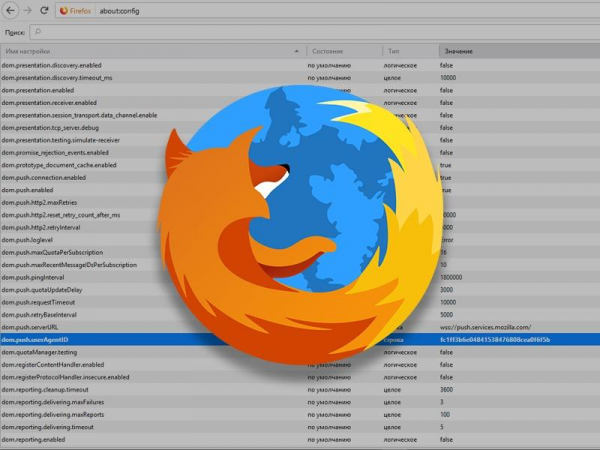Select dom.push.maxQuotaPerSubscription row
The image size is (600, 450).
pos(300,253)
